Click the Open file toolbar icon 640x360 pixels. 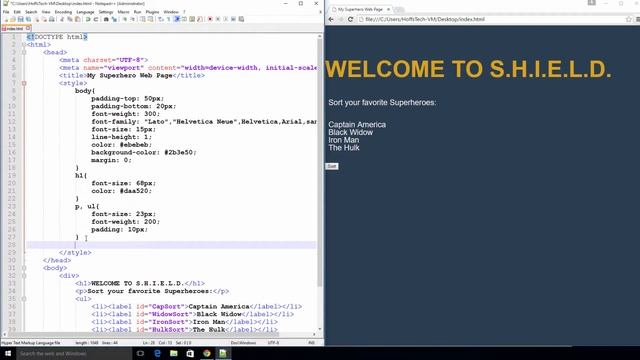coord(13,19)
